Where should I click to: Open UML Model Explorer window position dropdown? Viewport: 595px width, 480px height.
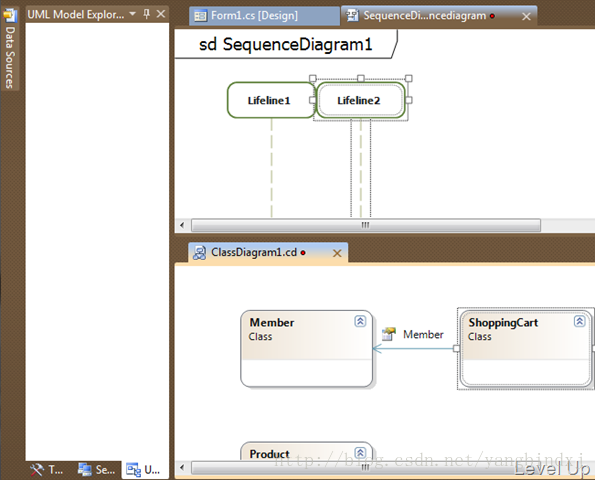click(x=132, y=14)
